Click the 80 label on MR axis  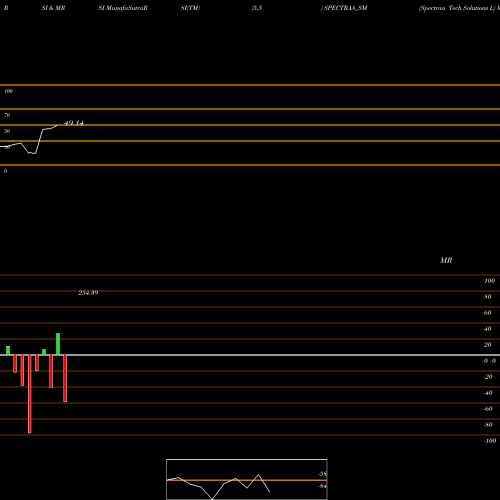point(488,297)
